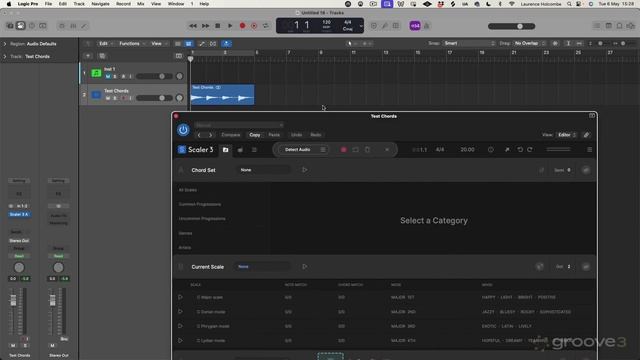The image size is (640, 360).
Task: Open the Scaler hamburger menu
Action: pyautogui.click(x=589, y=150)
